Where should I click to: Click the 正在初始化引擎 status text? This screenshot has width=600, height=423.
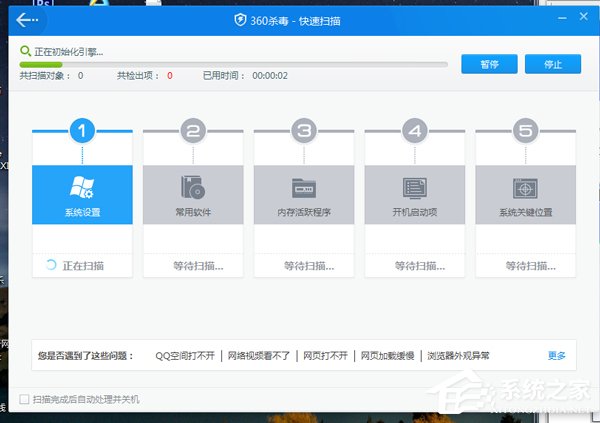point(68,51)
